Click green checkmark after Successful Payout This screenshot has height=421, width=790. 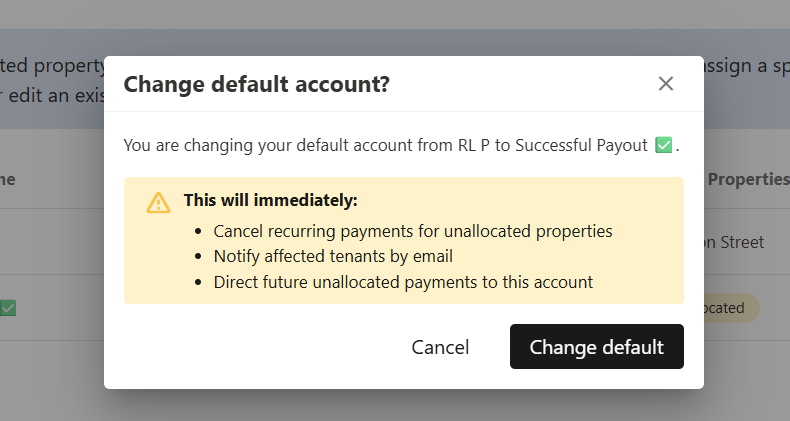[664, 146]
